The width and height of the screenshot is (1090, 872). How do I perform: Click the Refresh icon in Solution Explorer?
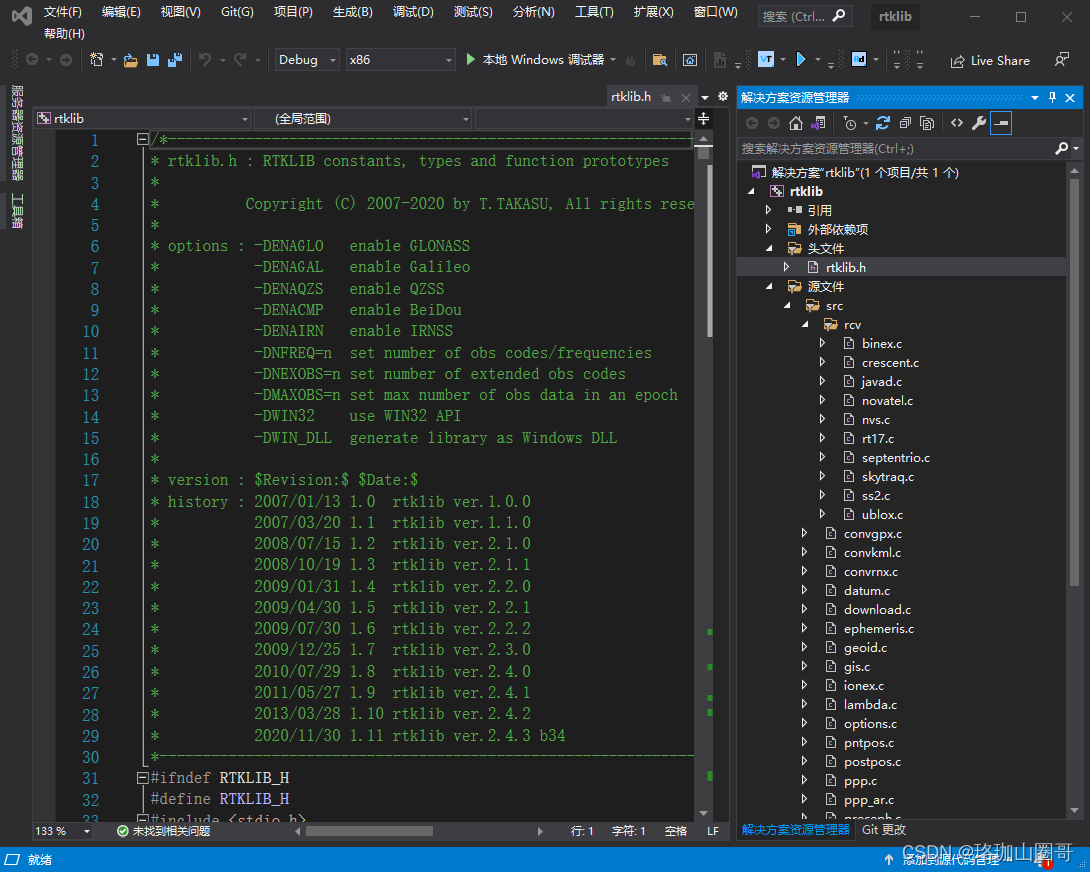(883, 122)
